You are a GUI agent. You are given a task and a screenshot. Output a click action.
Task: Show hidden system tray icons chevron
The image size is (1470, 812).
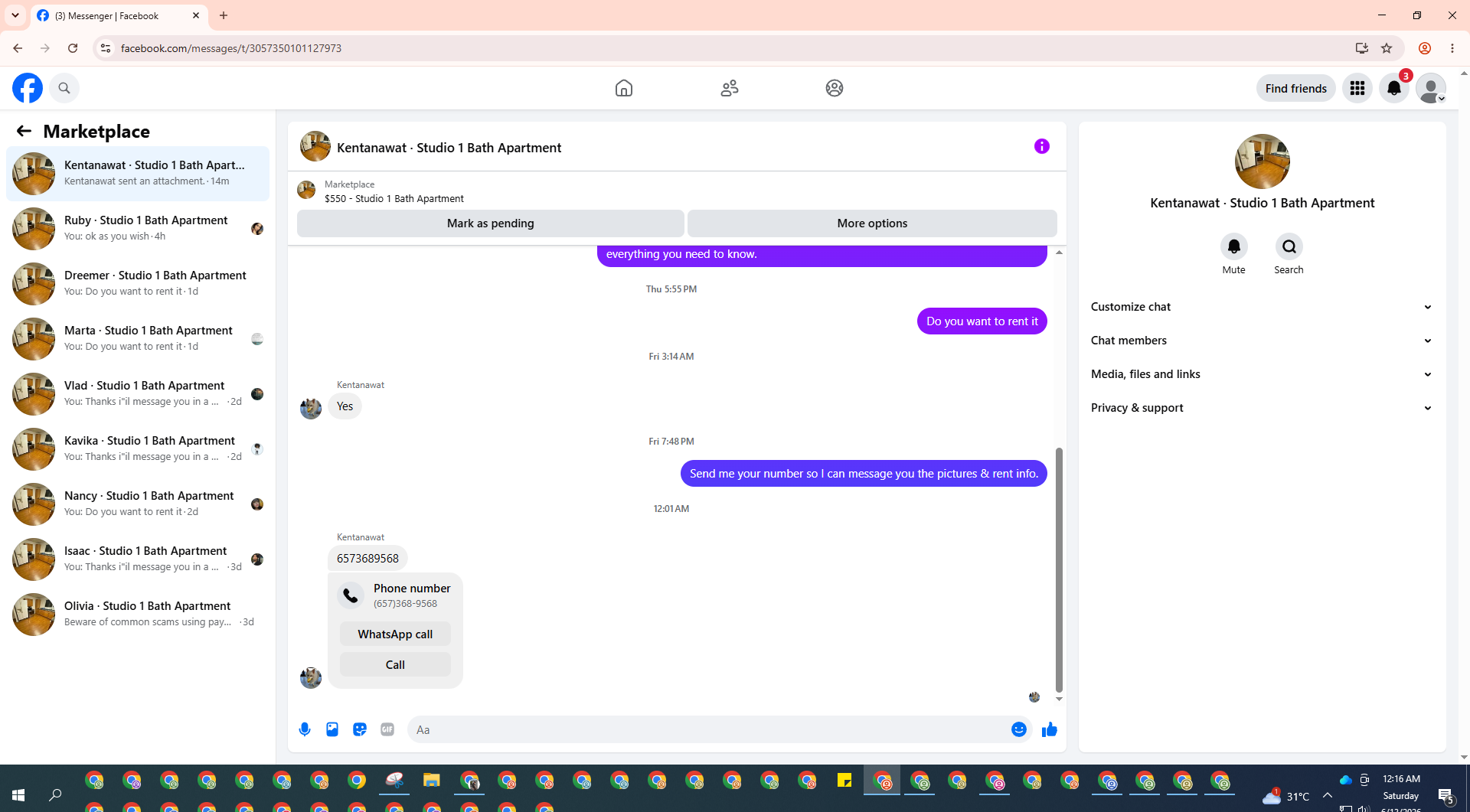[x=1328, y=796]
